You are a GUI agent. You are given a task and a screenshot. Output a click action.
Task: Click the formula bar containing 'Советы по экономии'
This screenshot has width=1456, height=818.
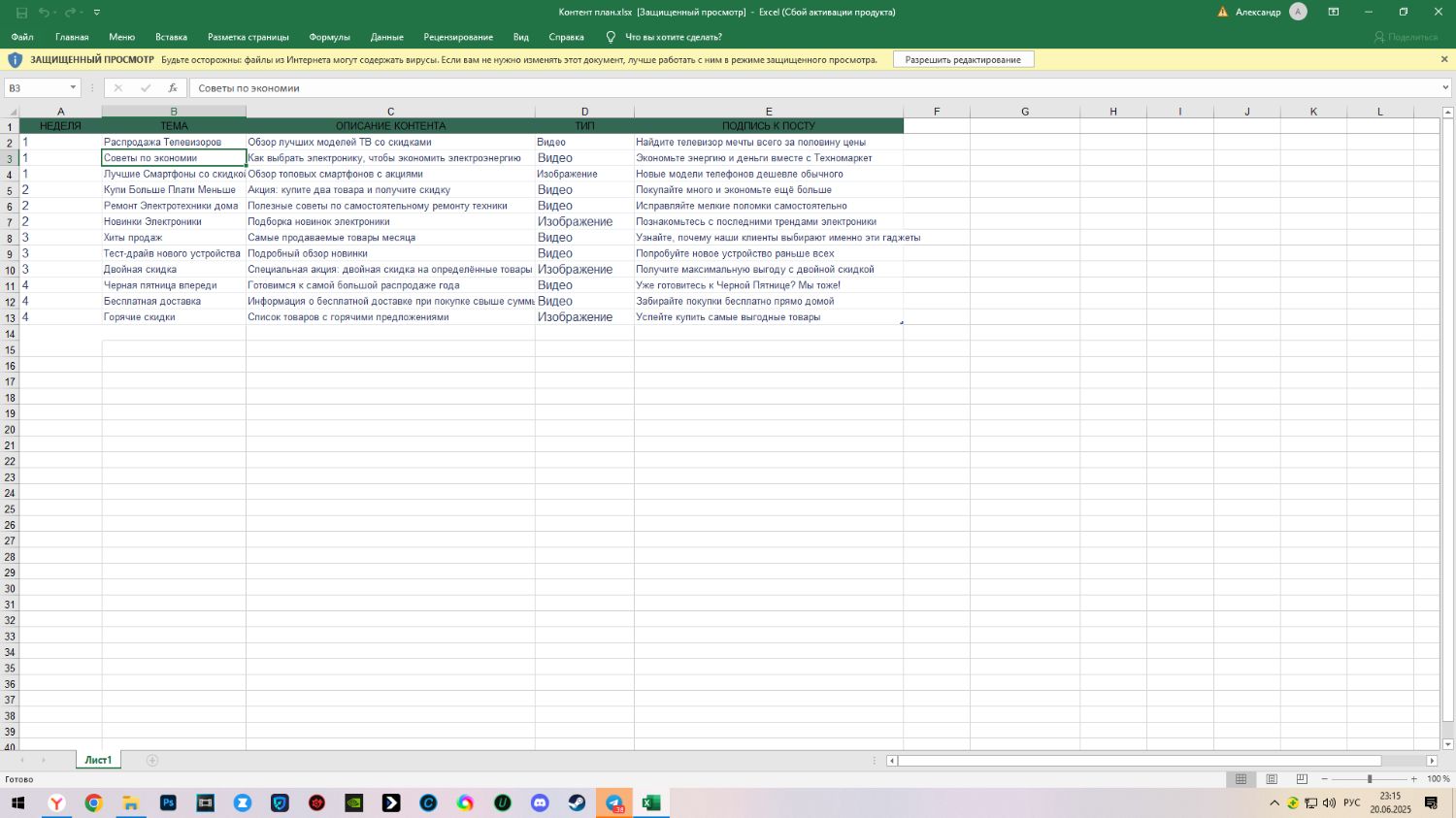pyautogui.click(x=813, y=88)
